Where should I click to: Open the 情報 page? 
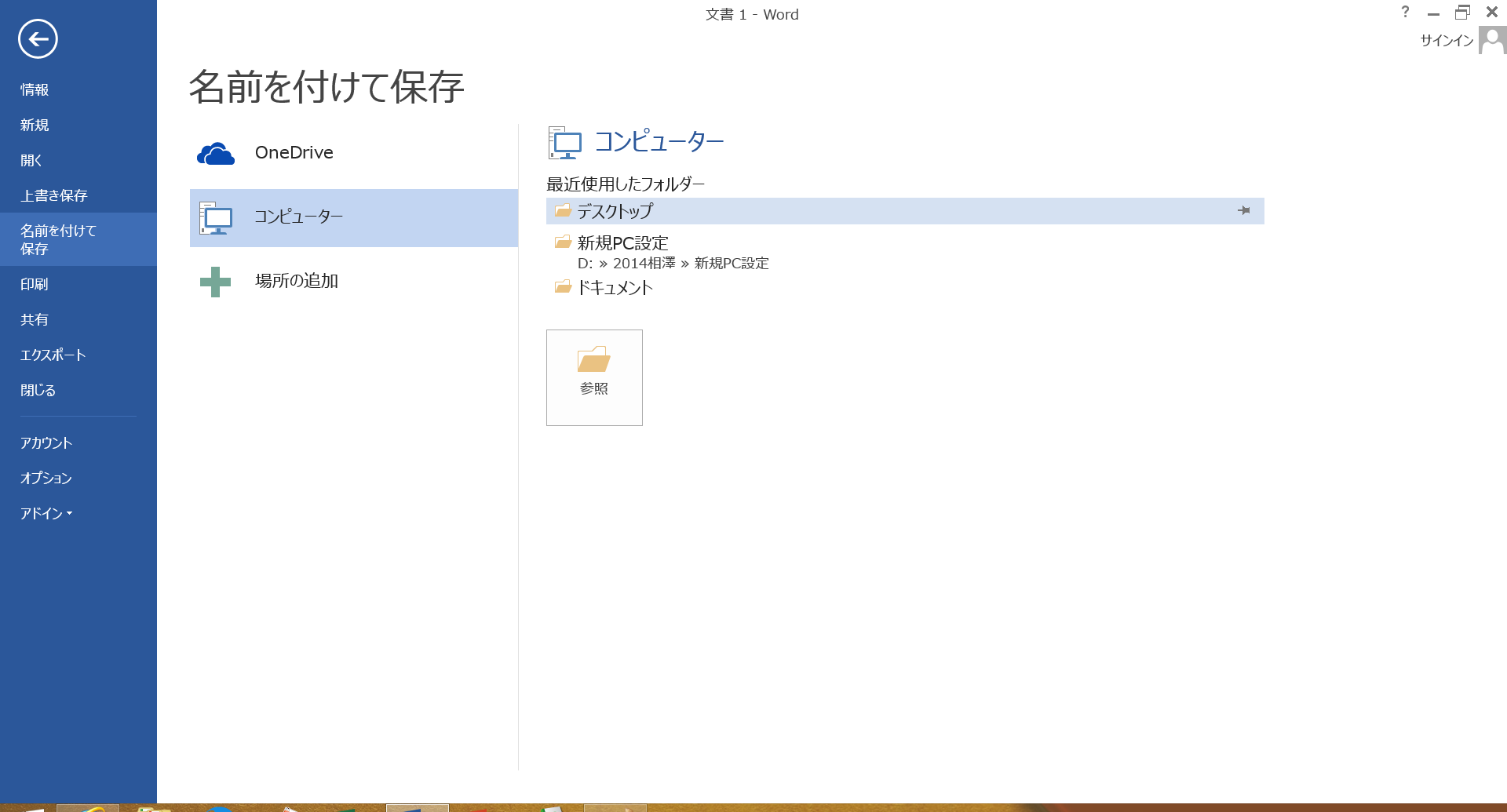tap(78, 89)
